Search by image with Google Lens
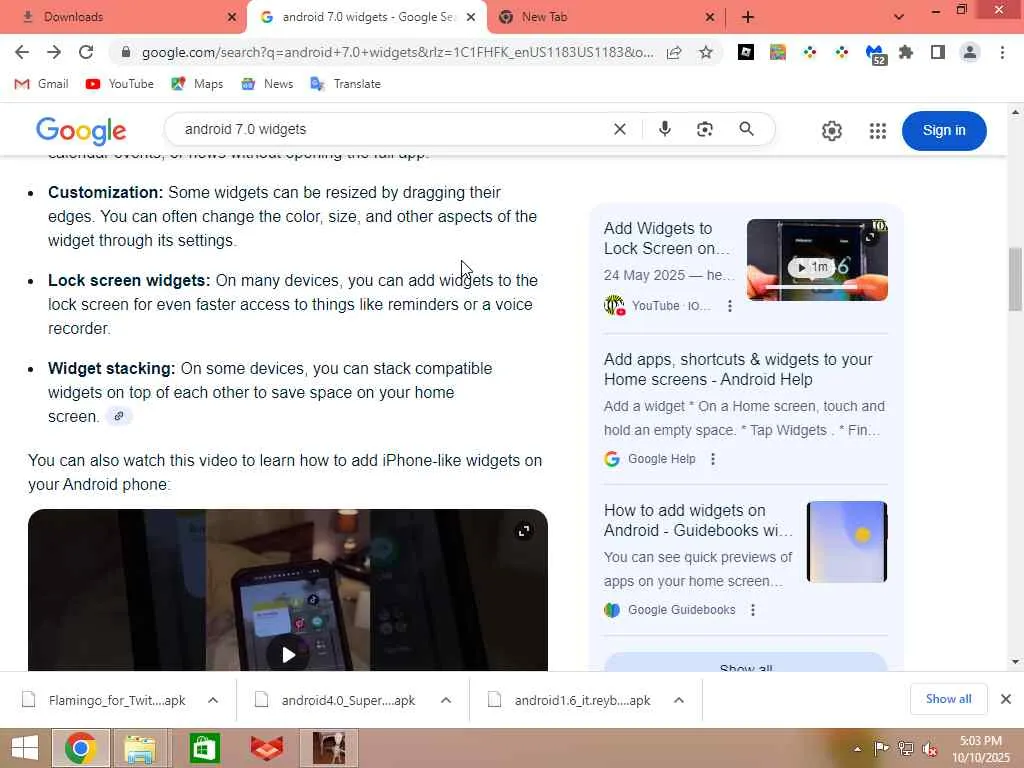Viewport: 1024px width, 768px height. click(x=705, y=129)
